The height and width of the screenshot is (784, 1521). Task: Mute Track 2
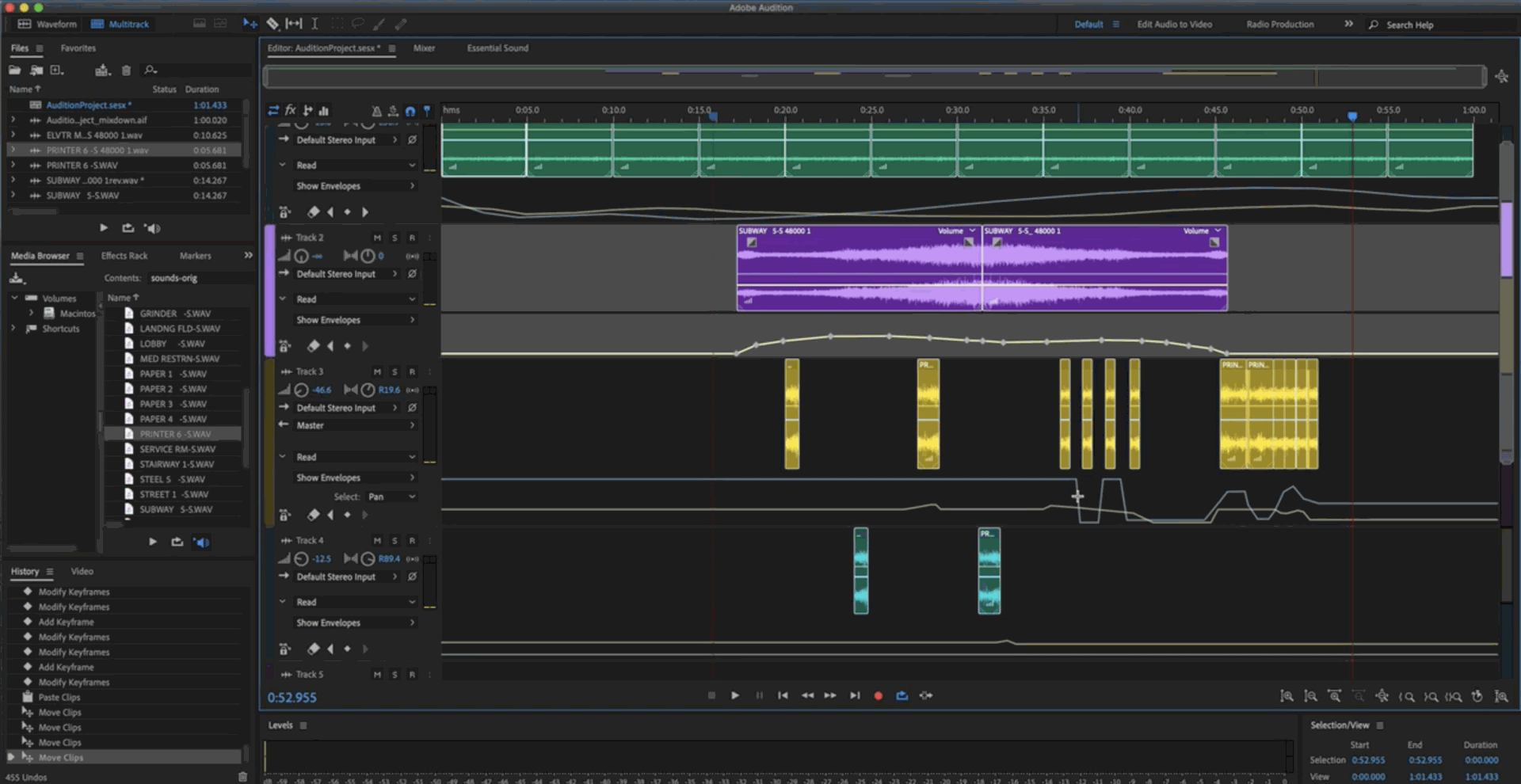pos(377,238)
